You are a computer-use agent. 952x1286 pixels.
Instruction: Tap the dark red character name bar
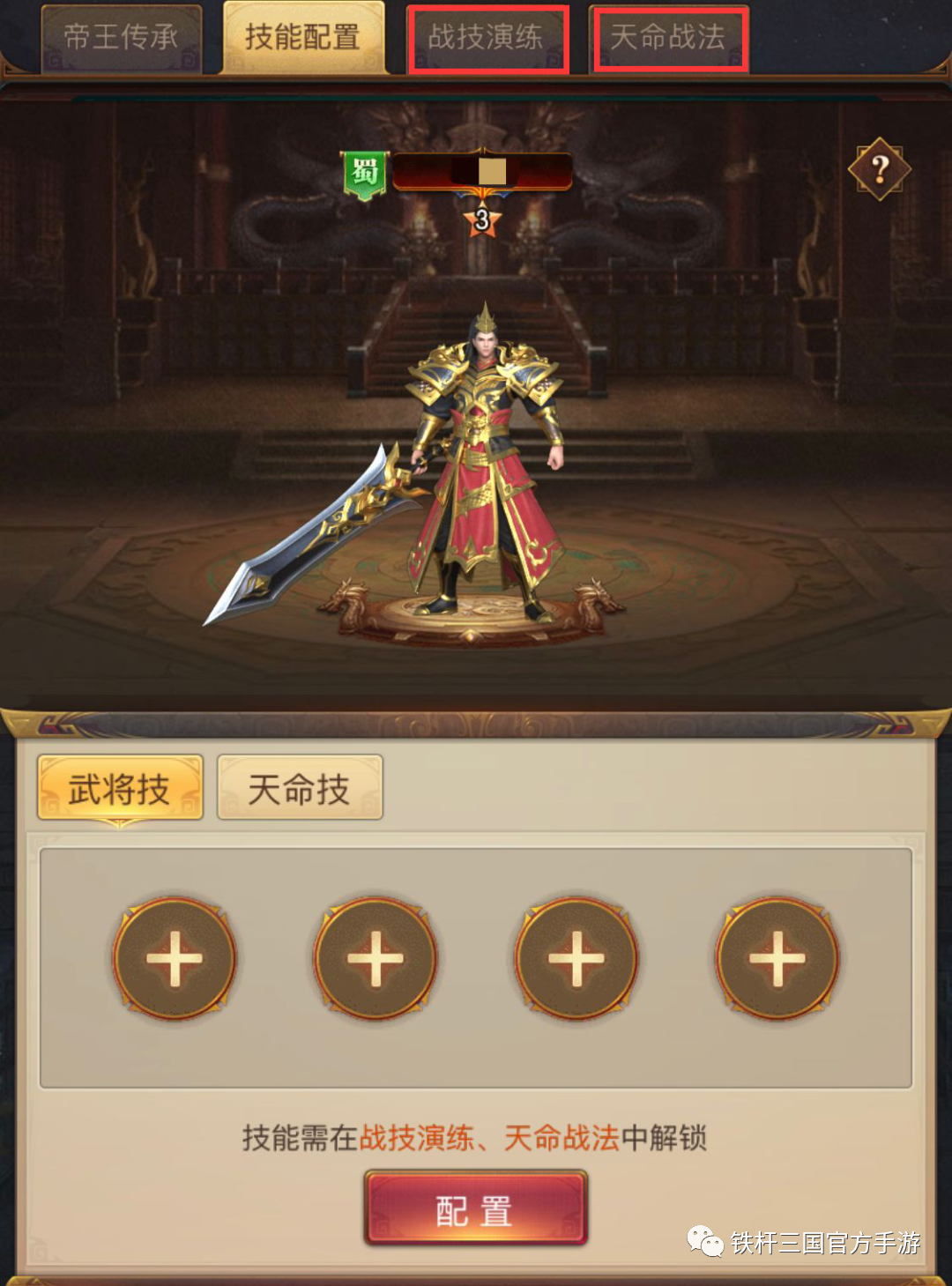482,171
